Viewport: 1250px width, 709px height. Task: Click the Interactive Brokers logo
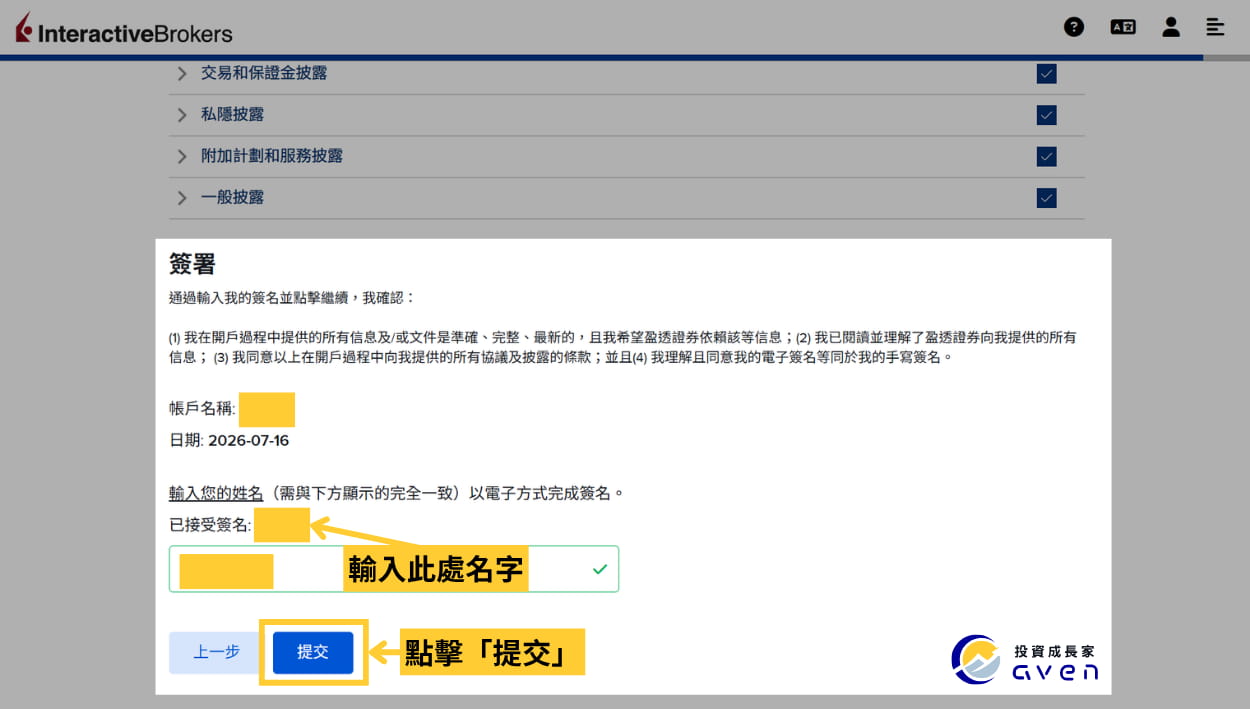pos(124,30)
